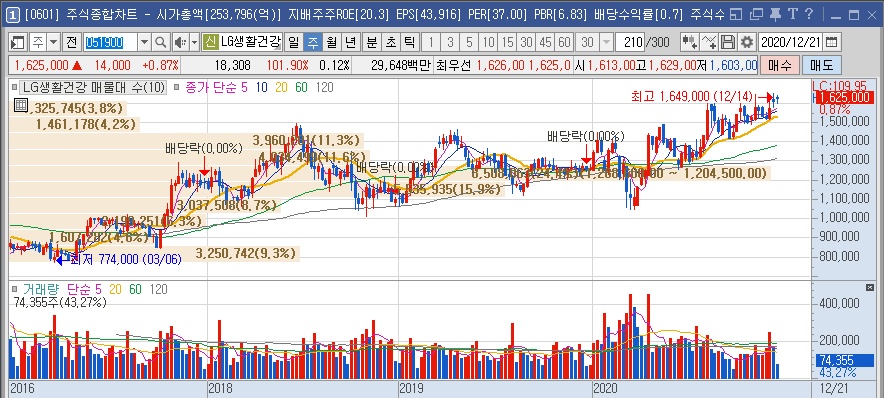Open the custom interval 30 dropdown arrow
Screen dimensions: 884x398
[x=606, y=42]
